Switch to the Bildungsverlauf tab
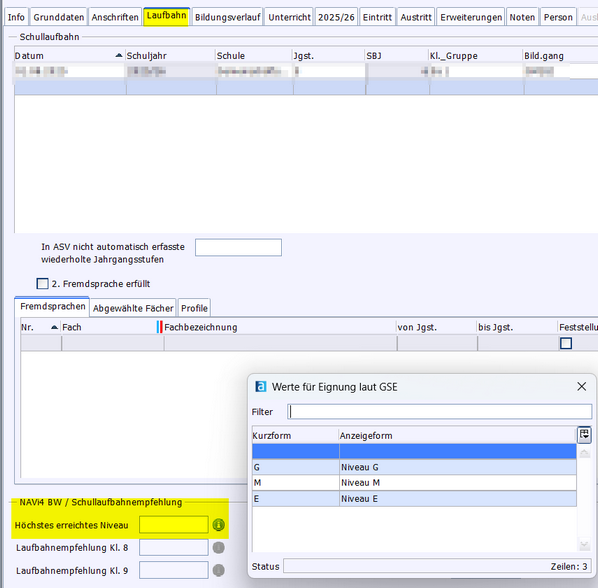598x588 pixels. point(228,18)
